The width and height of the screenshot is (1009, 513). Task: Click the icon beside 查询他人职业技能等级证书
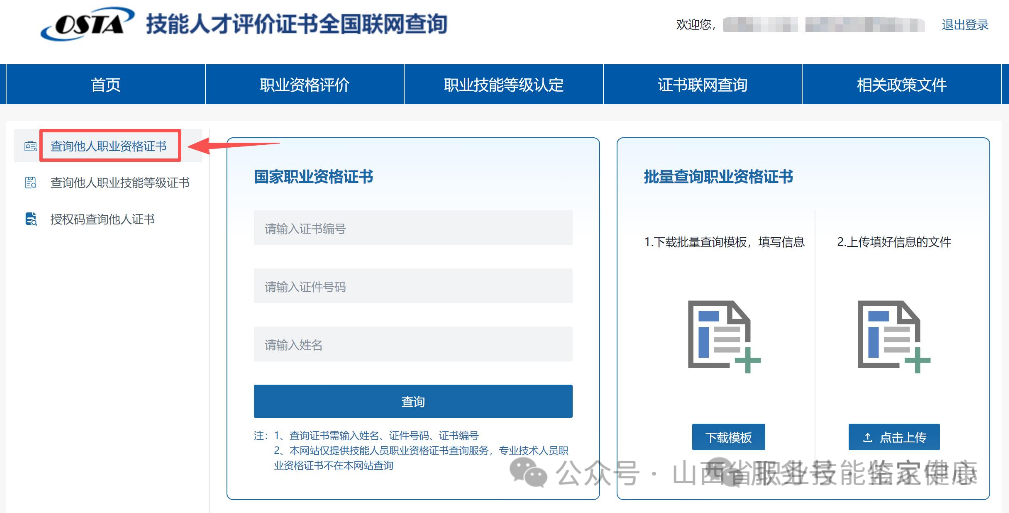[x=30, y=183]
